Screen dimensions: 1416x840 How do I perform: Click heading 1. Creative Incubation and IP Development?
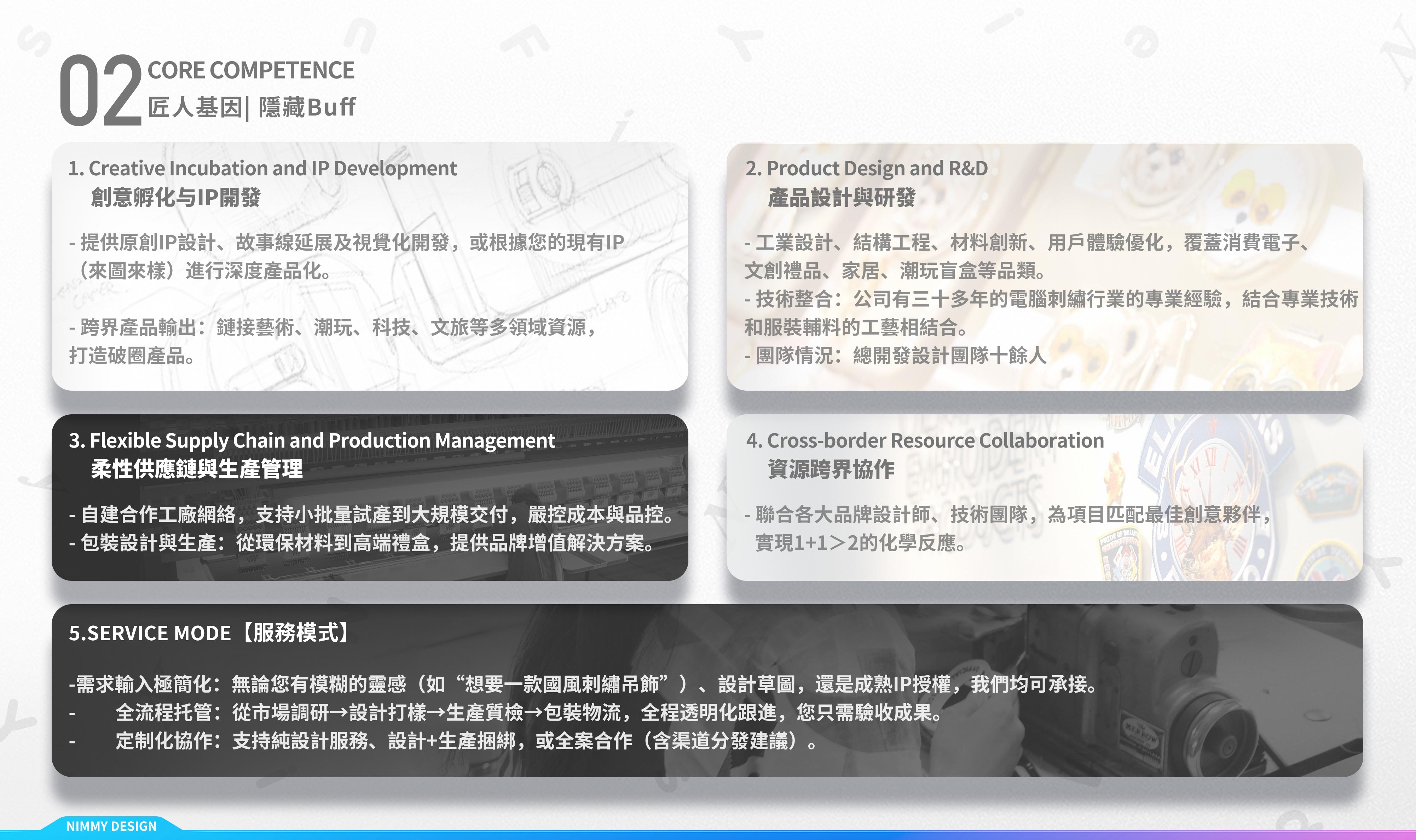(x=262, y=168)
